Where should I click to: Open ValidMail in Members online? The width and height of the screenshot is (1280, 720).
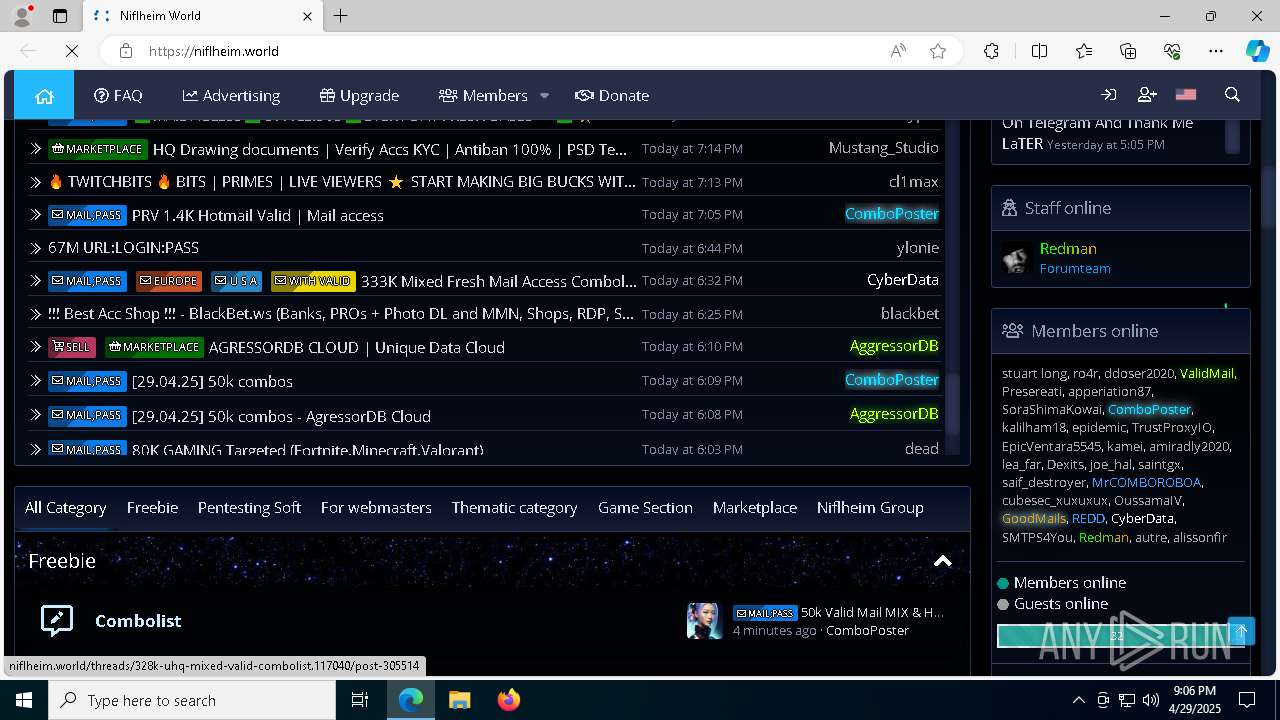tap(1207, 373)
